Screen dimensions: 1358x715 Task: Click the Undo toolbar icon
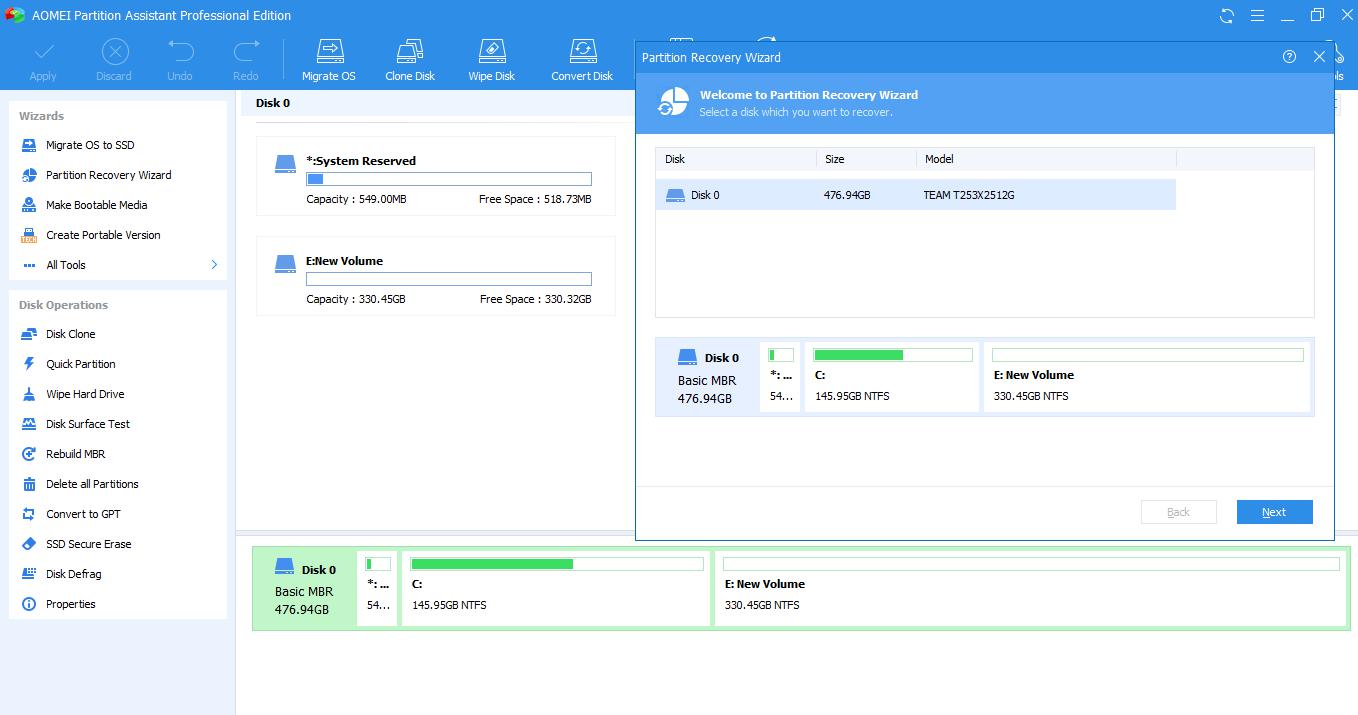coord(180,60)
